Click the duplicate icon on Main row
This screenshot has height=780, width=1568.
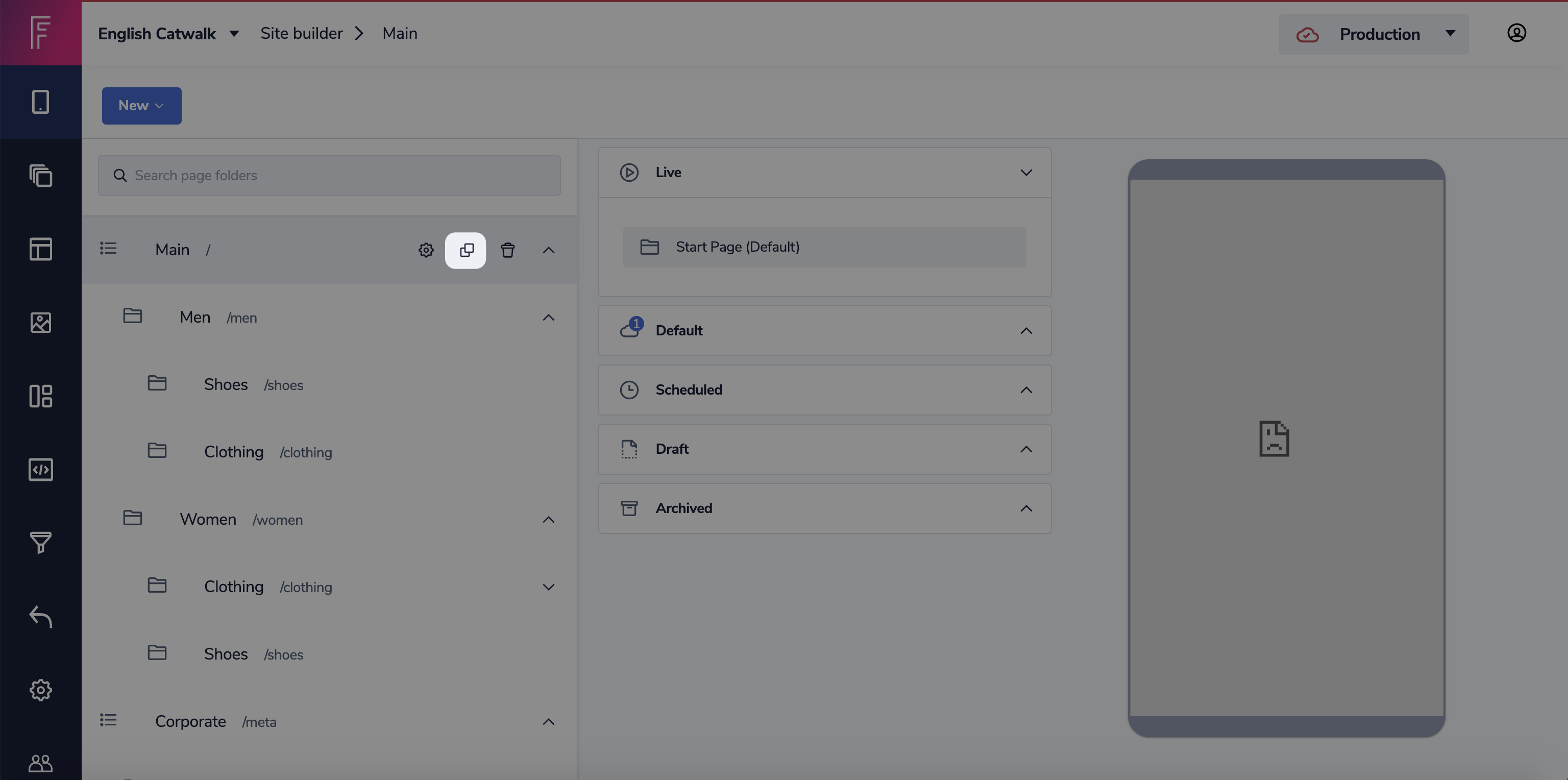[x=465, y=250]
